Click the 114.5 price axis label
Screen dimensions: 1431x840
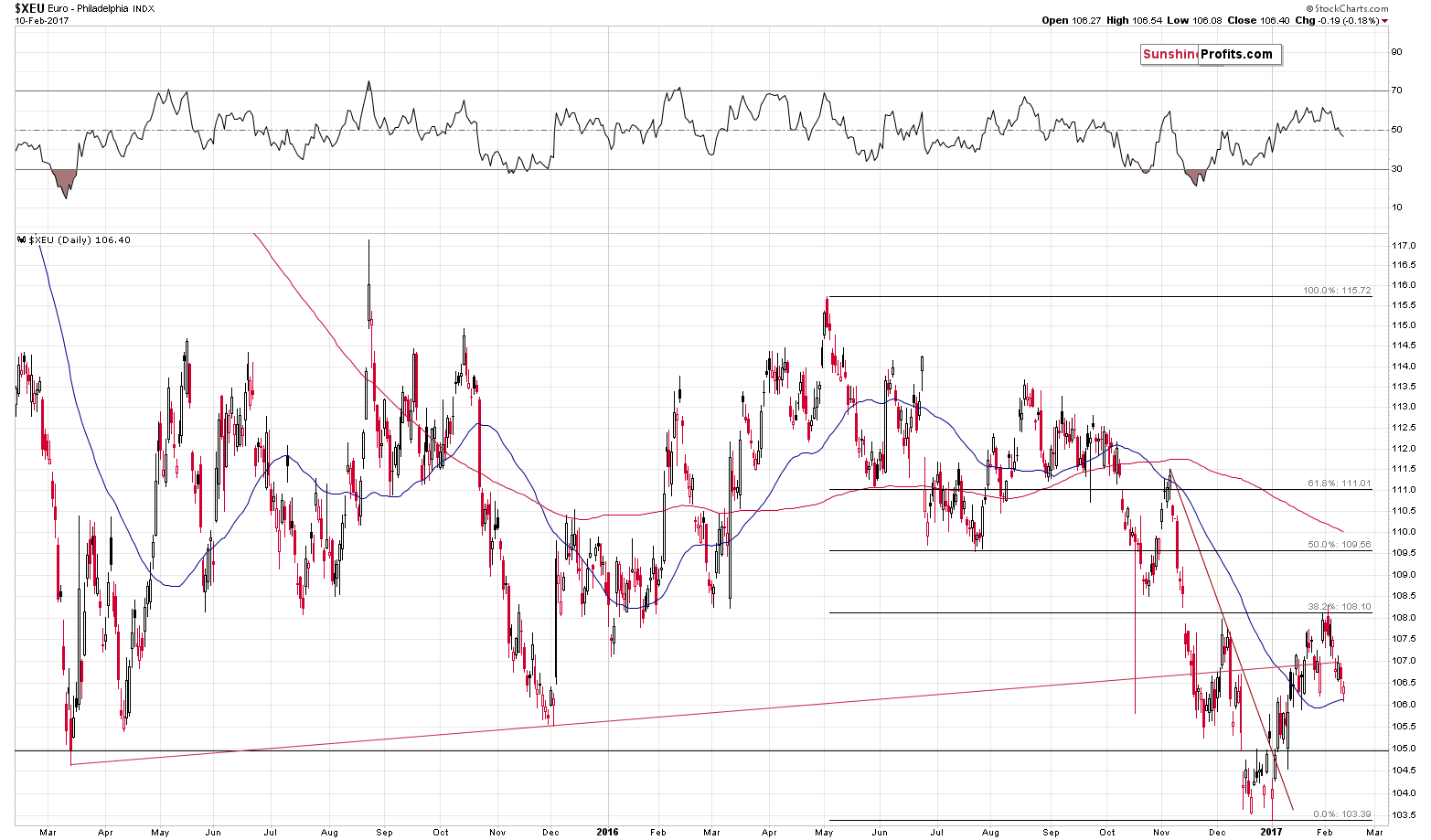tap(1404, 346)
